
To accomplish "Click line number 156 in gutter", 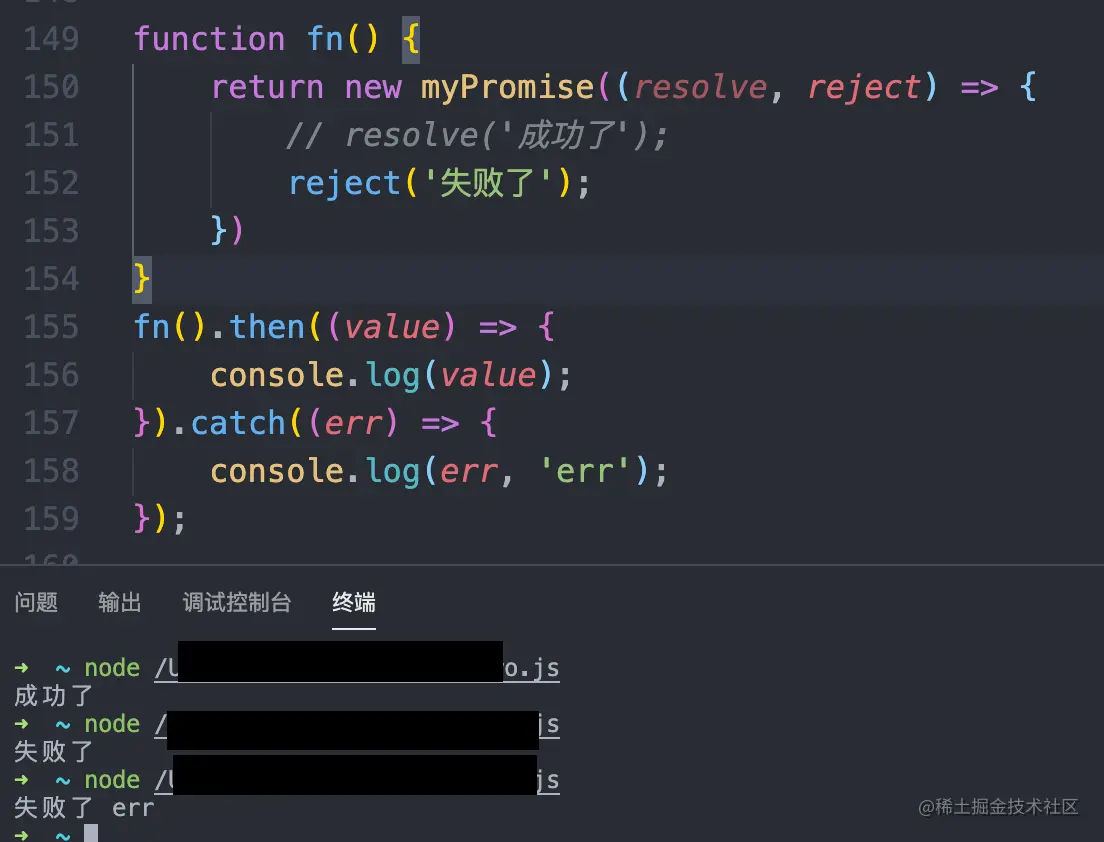I will click(x=51, y=375).
